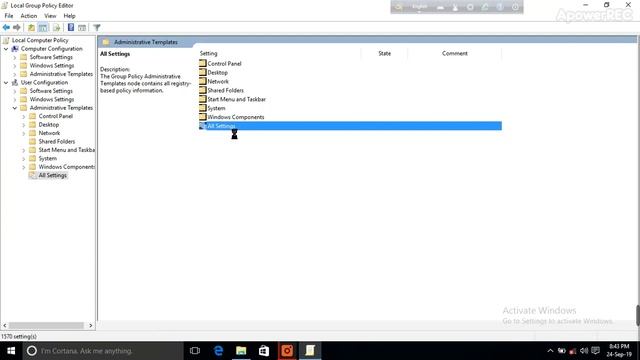Open the ApowerREC recorder taskbar icon
The width and height of the screenshot is (640, 360).
click(x=287, y=351)
